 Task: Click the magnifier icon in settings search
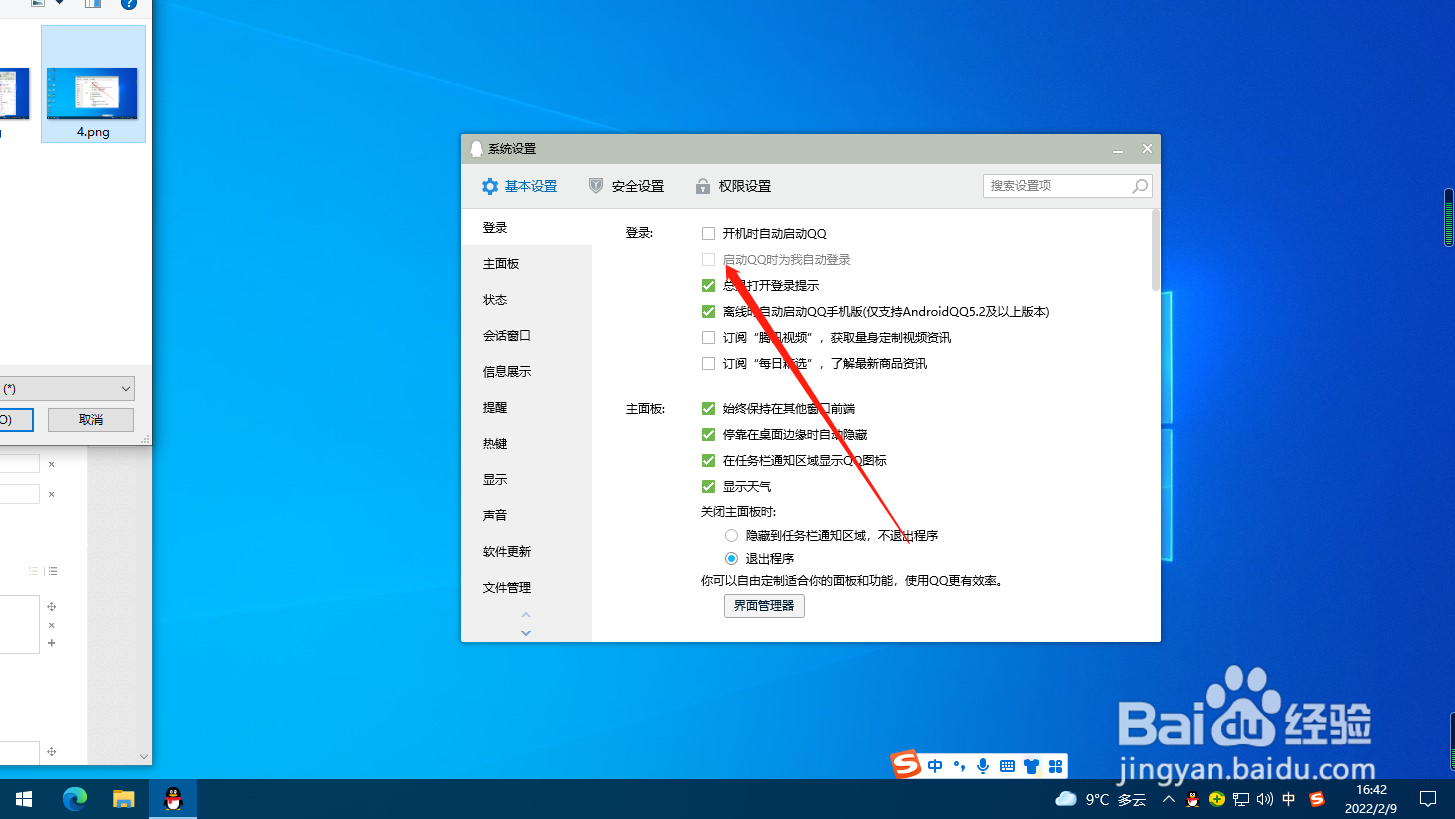pyautogui.click(x=1140, y=186)
